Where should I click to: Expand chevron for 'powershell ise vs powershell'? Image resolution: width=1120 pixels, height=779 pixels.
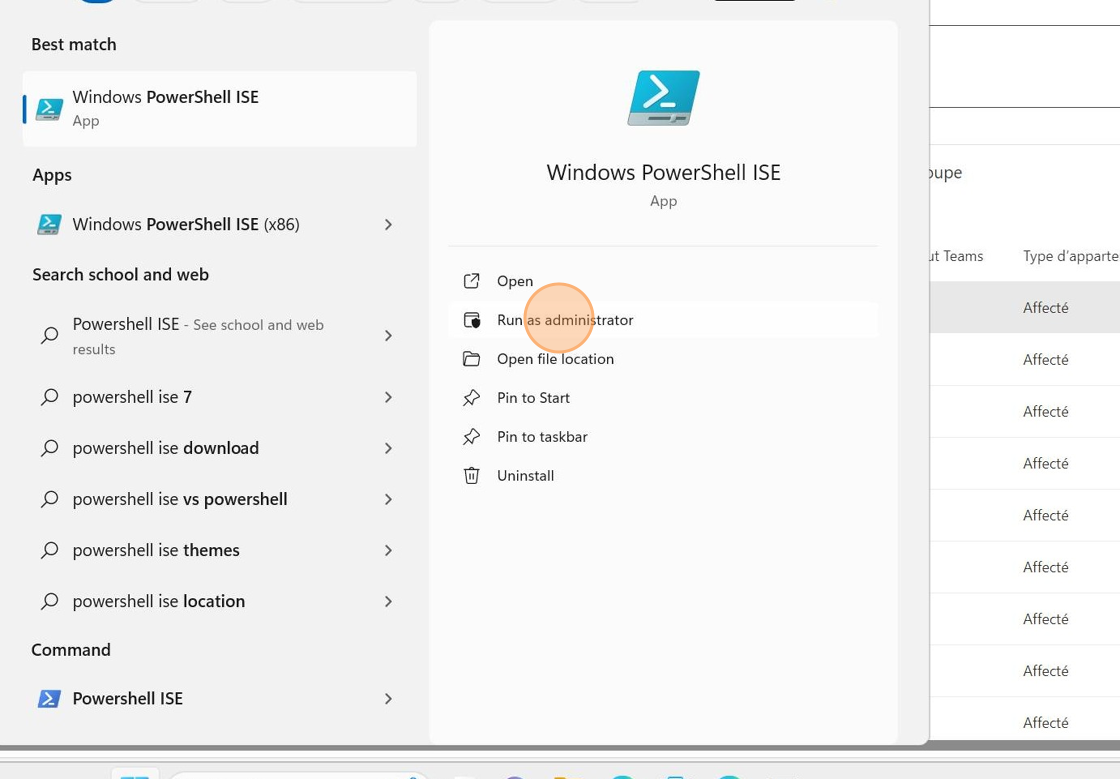388,499
